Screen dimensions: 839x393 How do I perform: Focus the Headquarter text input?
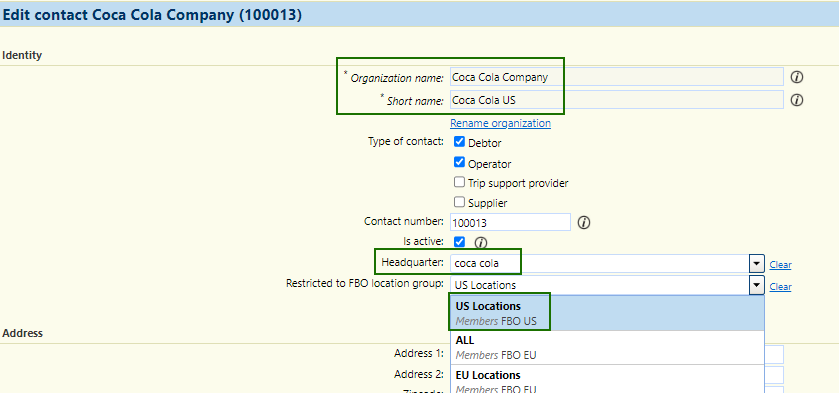(600, 263)
